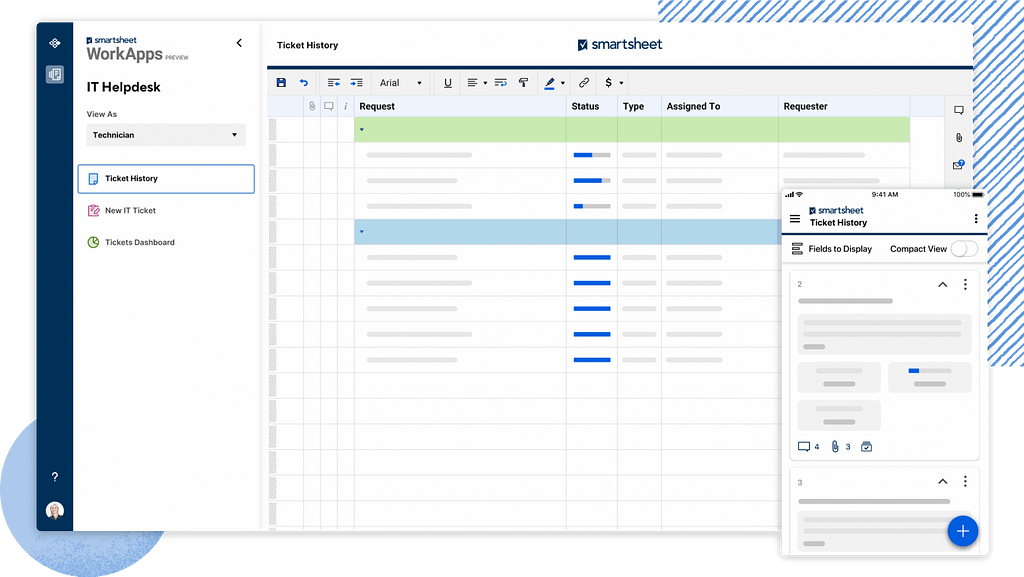The image size is (1024, 577).
Task: Choose the highlight color pen icon
Action: click(x=549, y=83)
